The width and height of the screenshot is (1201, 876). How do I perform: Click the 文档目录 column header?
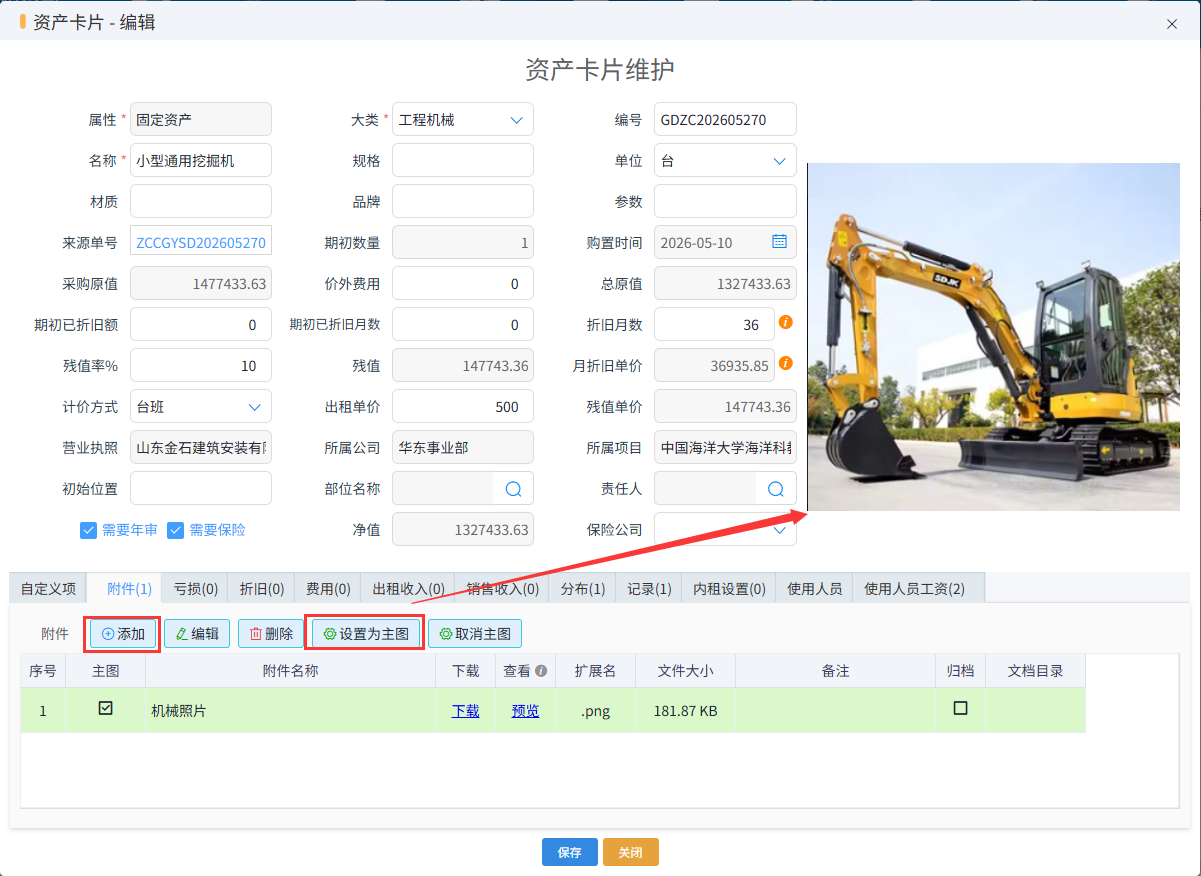click(1035, 671)
